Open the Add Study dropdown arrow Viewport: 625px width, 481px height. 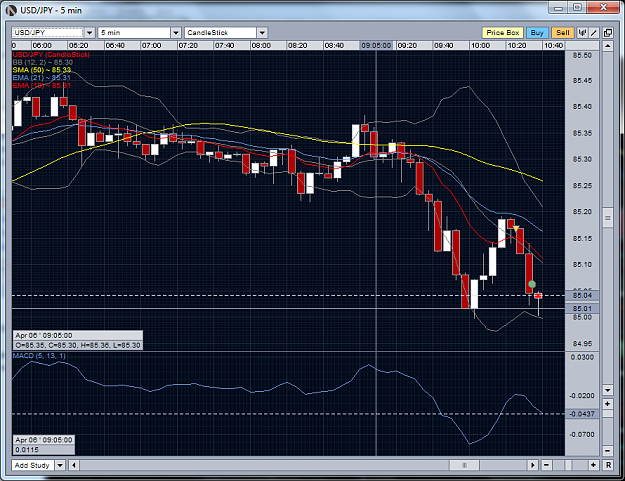(60, 465)
